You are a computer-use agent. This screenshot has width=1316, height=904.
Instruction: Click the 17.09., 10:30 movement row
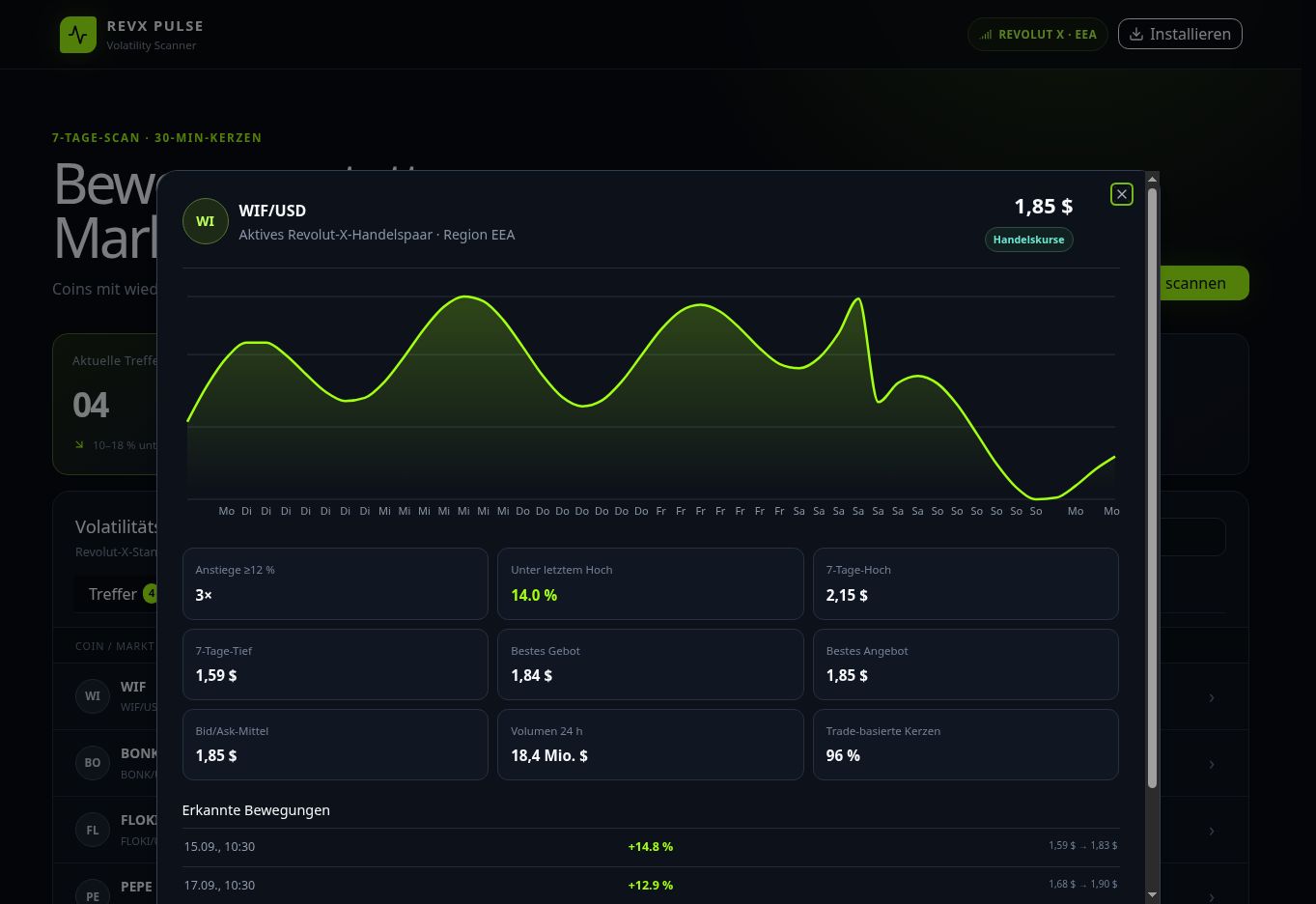[651, 886]
